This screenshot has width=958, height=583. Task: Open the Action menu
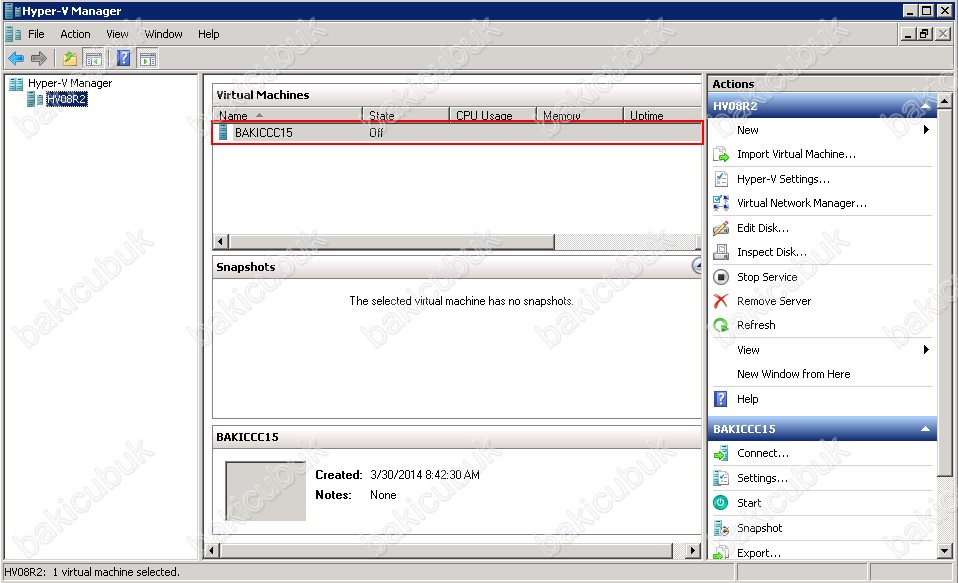click(75, 34)
